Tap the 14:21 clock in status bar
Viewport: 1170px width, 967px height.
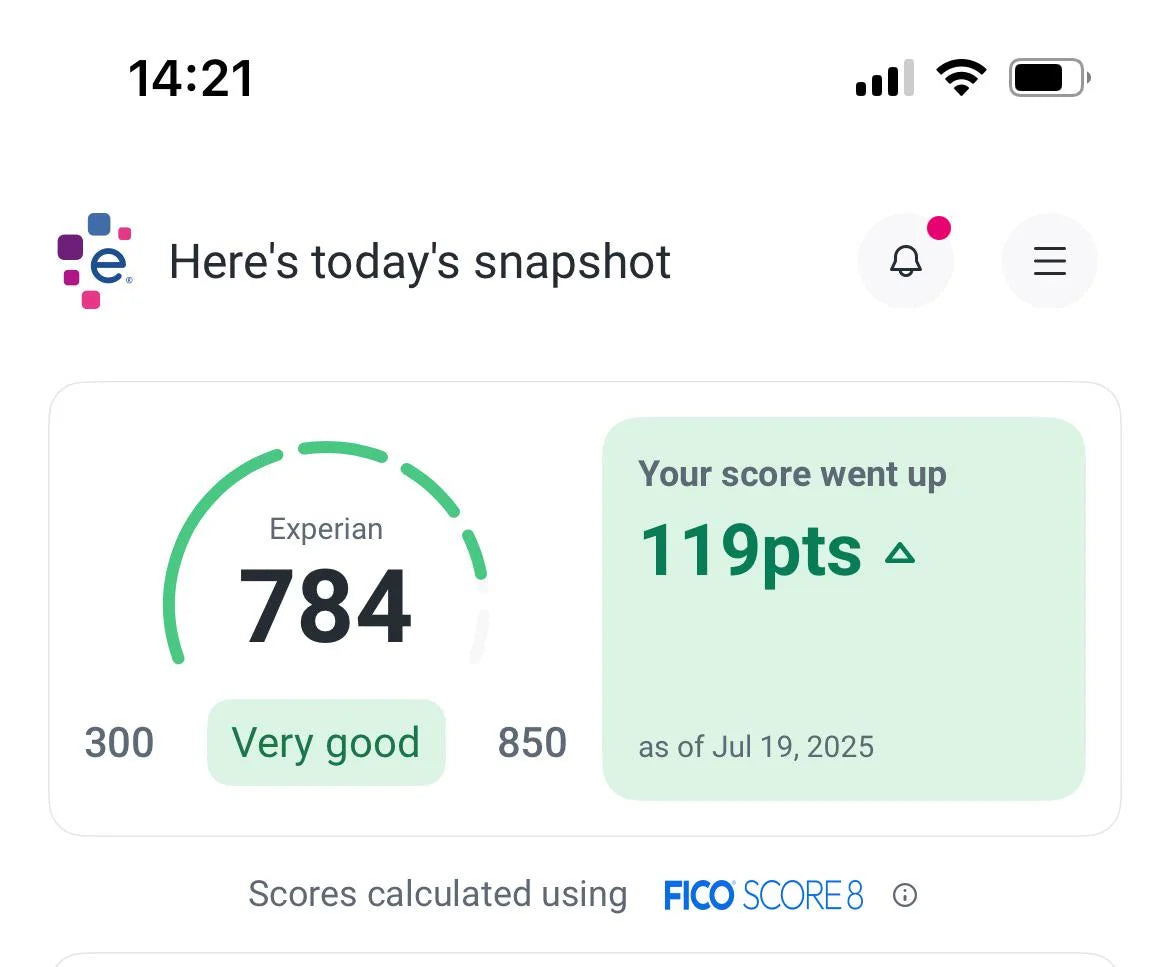191,78
